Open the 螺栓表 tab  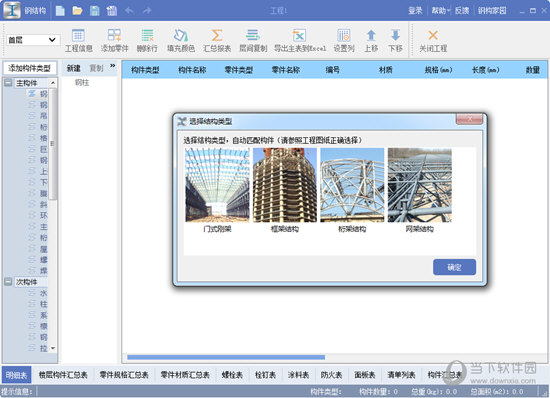point(232,375)
